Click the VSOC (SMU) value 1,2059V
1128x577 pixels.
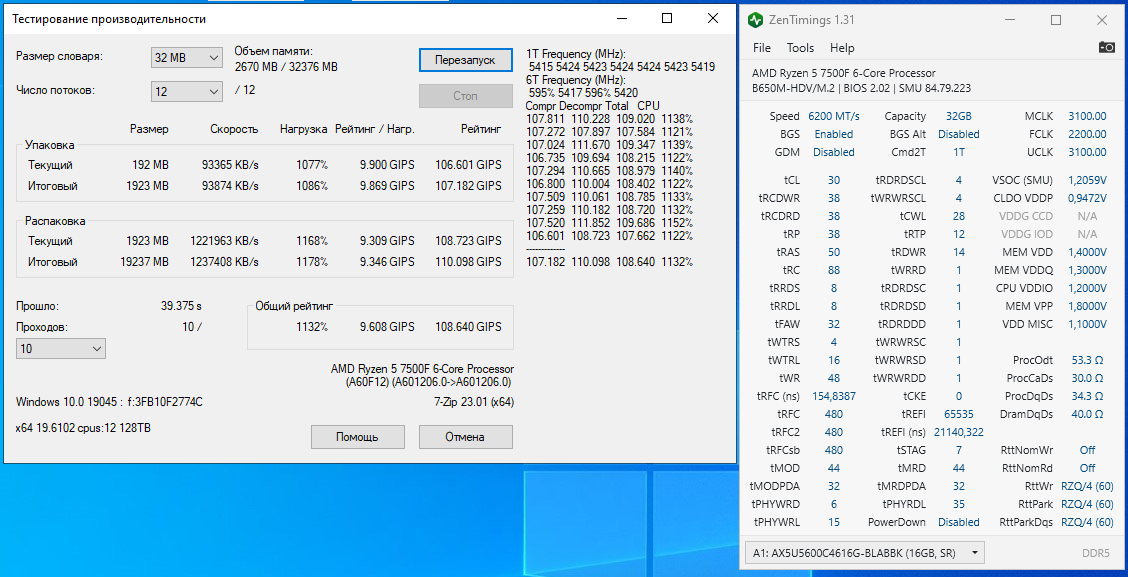tap(1087, 180)
